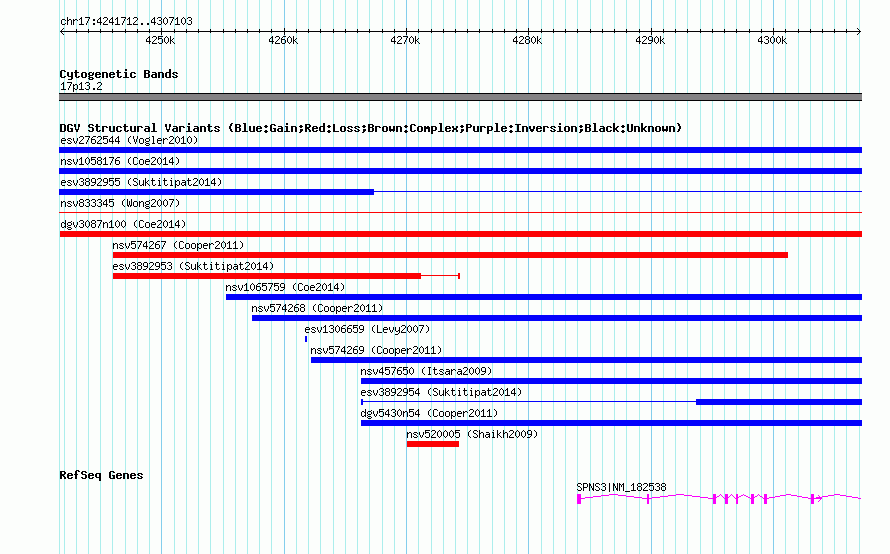Viewport: 890px width, 554px height.
Task: Click the red loss bar of nsv574267
Action: click(450, 255)
